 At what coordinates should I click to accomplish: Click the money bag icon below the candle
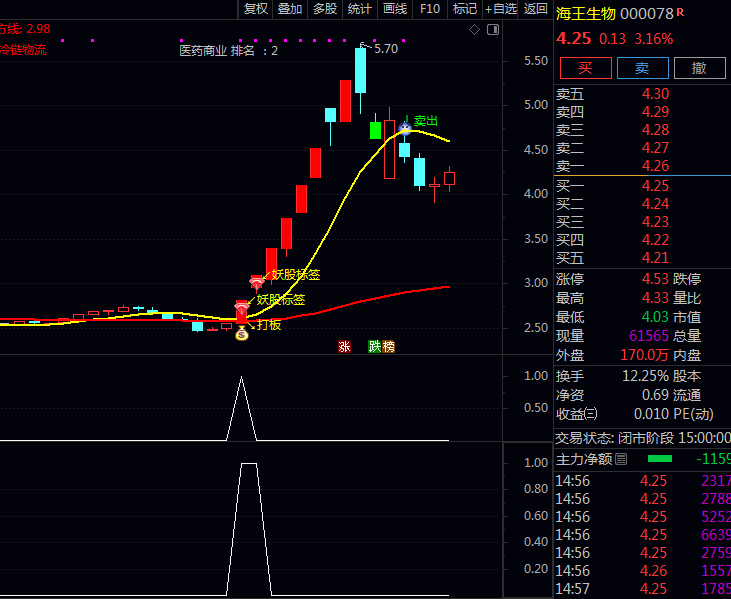241,333
